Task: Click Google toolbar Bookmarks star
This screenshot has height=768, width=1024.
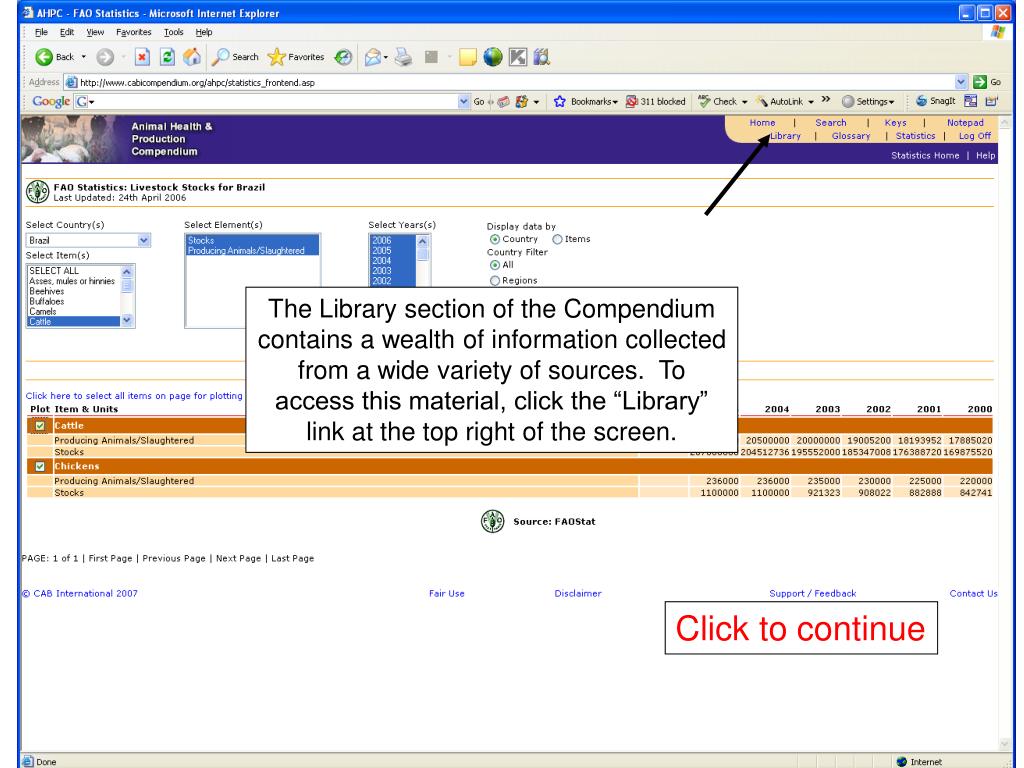Action: 560,101
